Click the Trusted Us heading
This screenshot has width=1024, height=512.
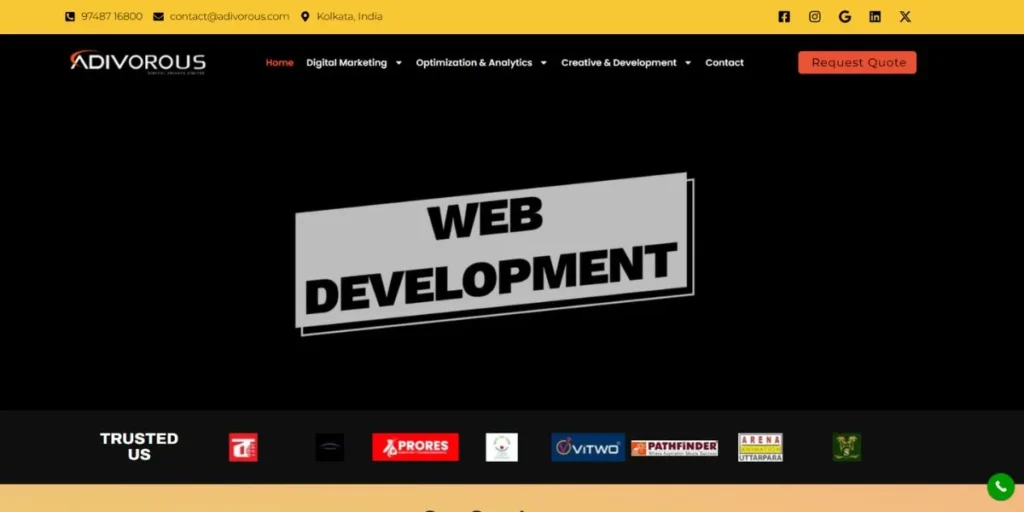139,447
